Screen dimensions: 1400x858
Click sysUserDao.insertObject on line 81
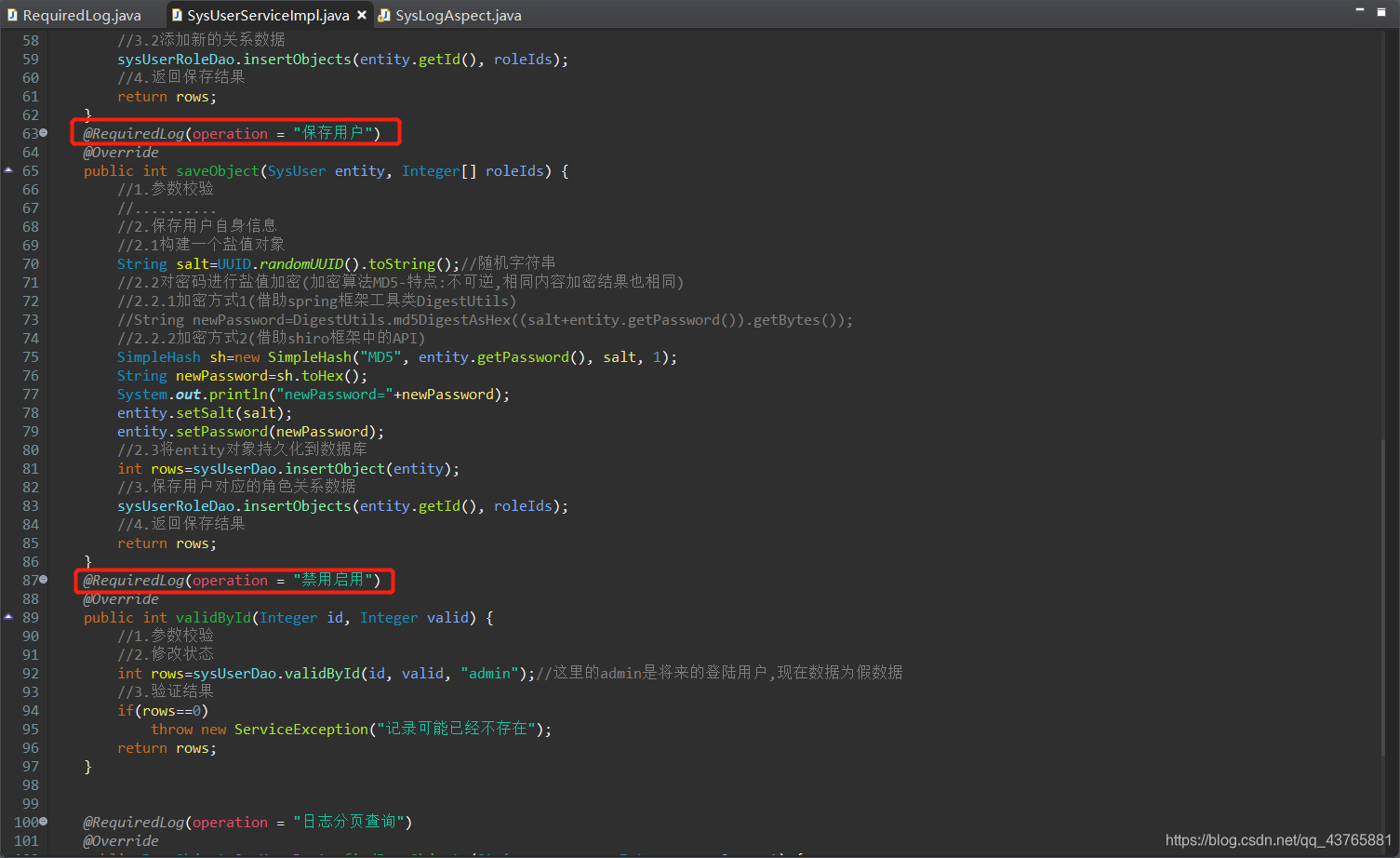click(288, 469)
